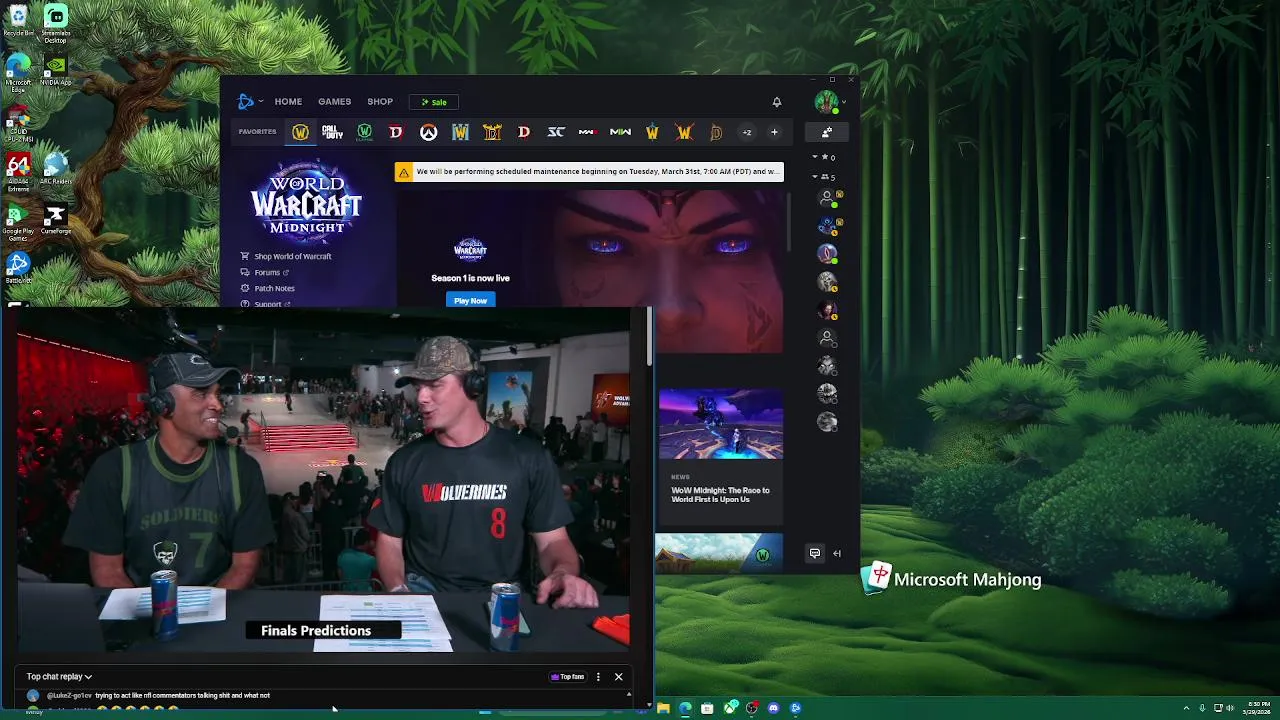
Task: Open the GAMES tab in Battle.net
Action: coord(334,101)
